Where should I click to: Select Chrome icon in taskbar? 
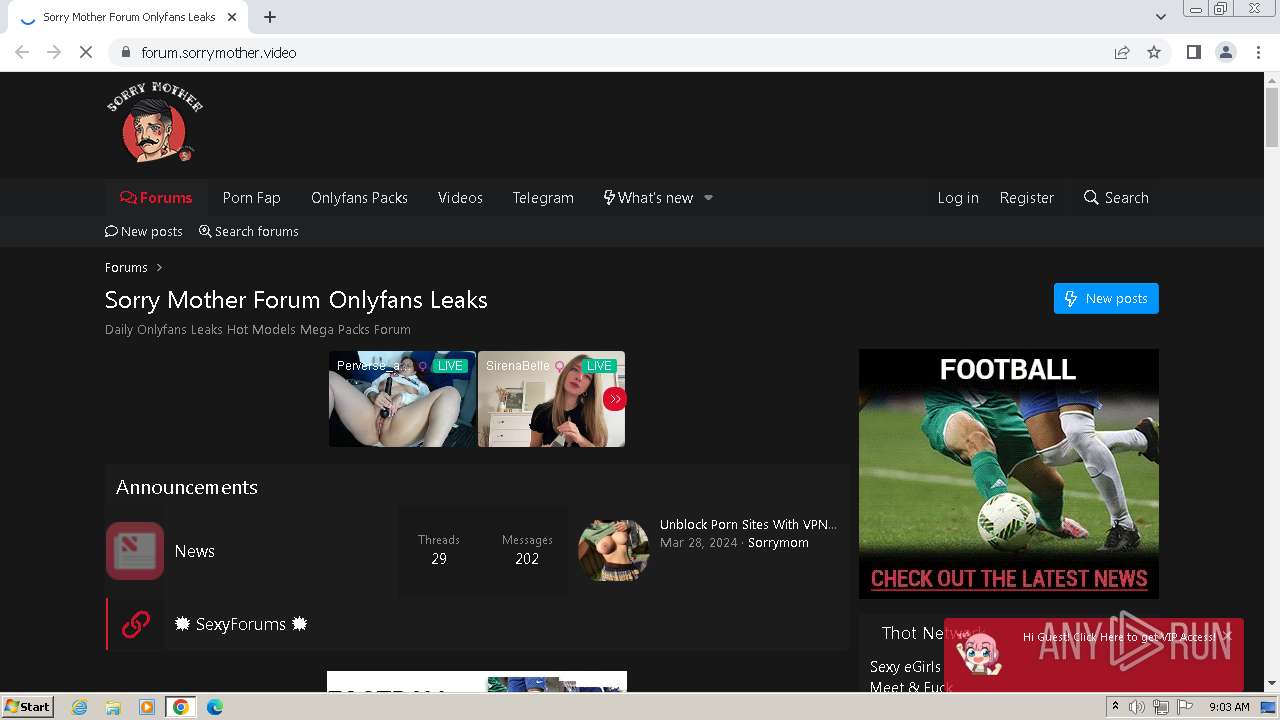point(181,707)
